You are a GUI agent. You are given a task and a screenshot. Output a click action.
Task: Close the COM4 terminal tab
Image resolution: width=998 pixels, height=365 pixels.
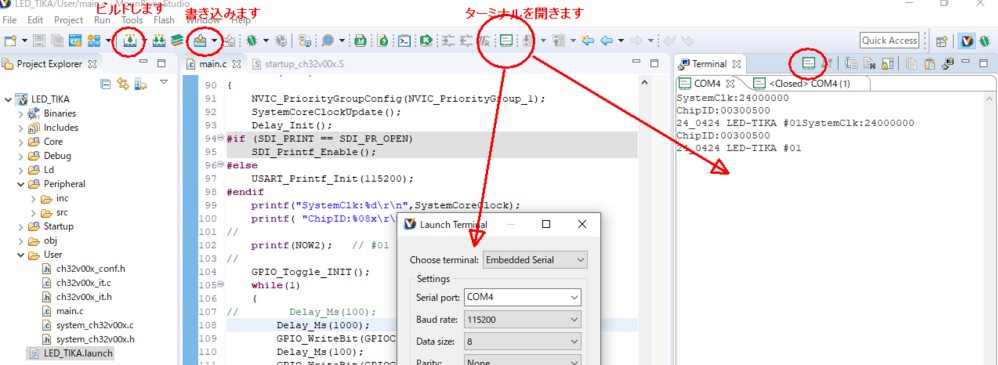730,83
